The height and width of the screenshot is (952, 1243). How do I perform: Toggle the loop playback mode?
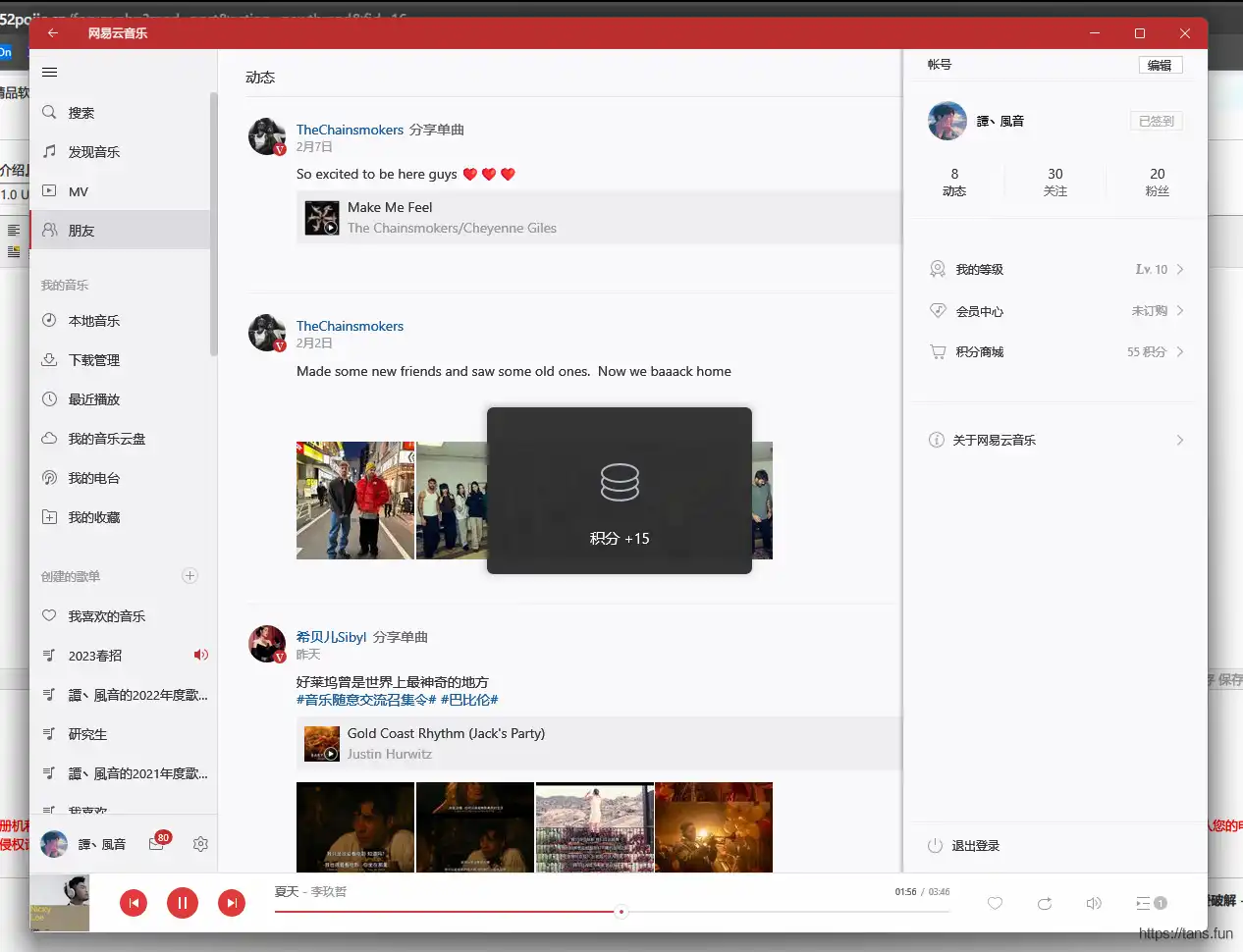(1045, 903)
